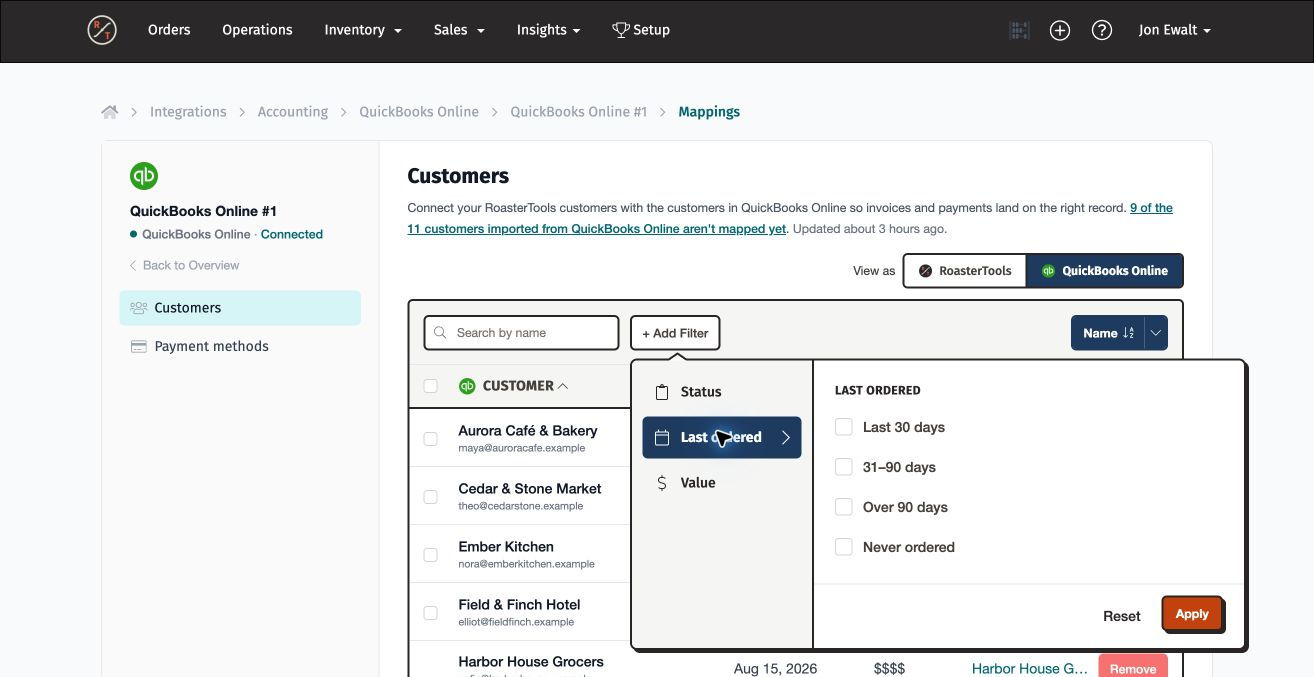Tick the select-all checkbox in the table header
Image resolution: width=1314 pixels, height=677 pixels.
[431, 386]
